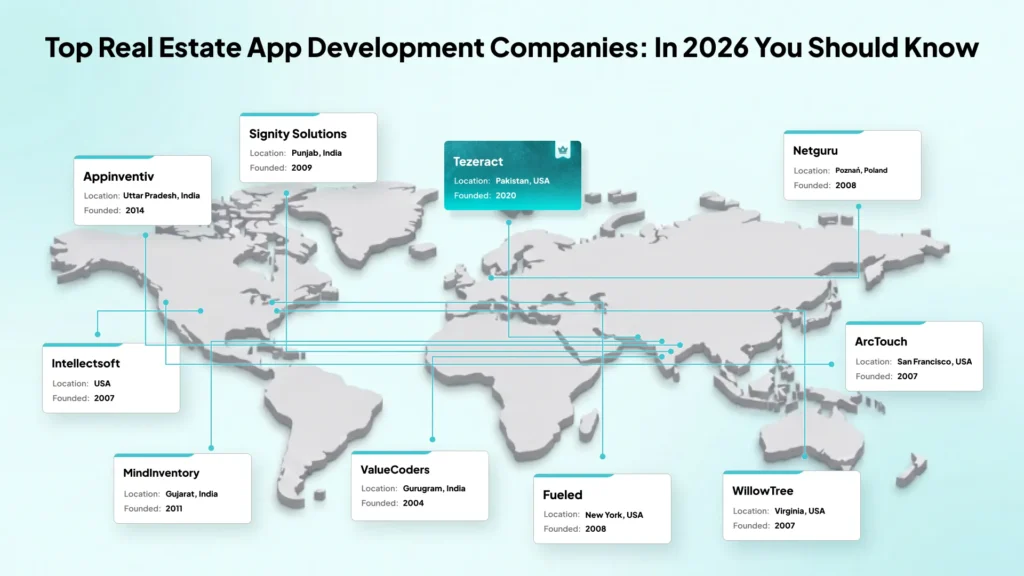This screenshot has width=1024, height=576.
Task: Select the Appinventiv company name
Action: click(118, 176)
